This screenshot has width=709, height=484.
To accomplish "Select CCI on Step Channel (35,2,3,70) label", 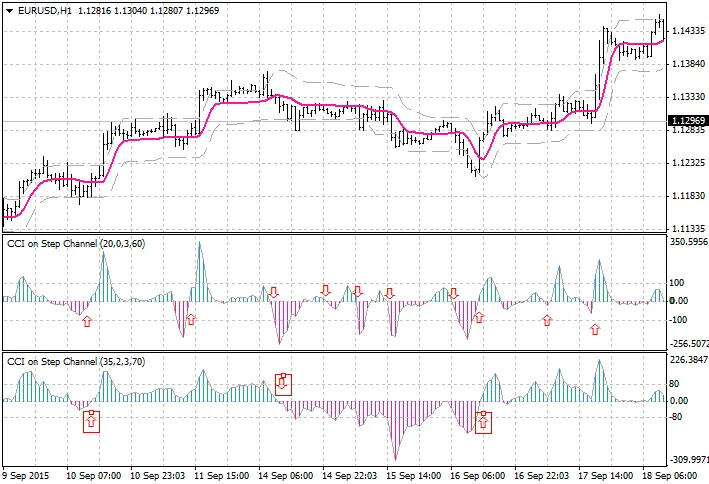I will point(76,361).
